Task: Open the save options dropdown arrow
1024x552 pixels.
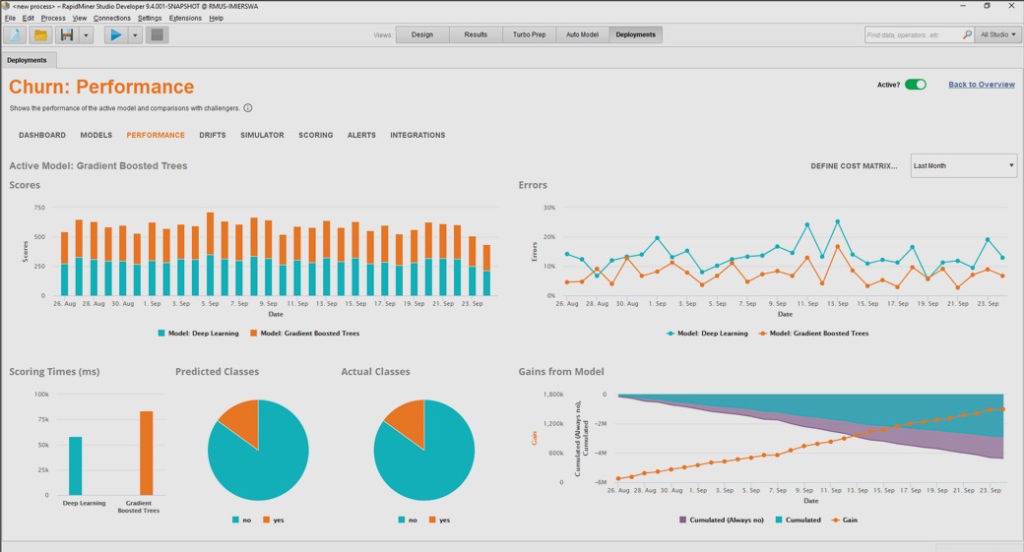Action: [86, 35]
